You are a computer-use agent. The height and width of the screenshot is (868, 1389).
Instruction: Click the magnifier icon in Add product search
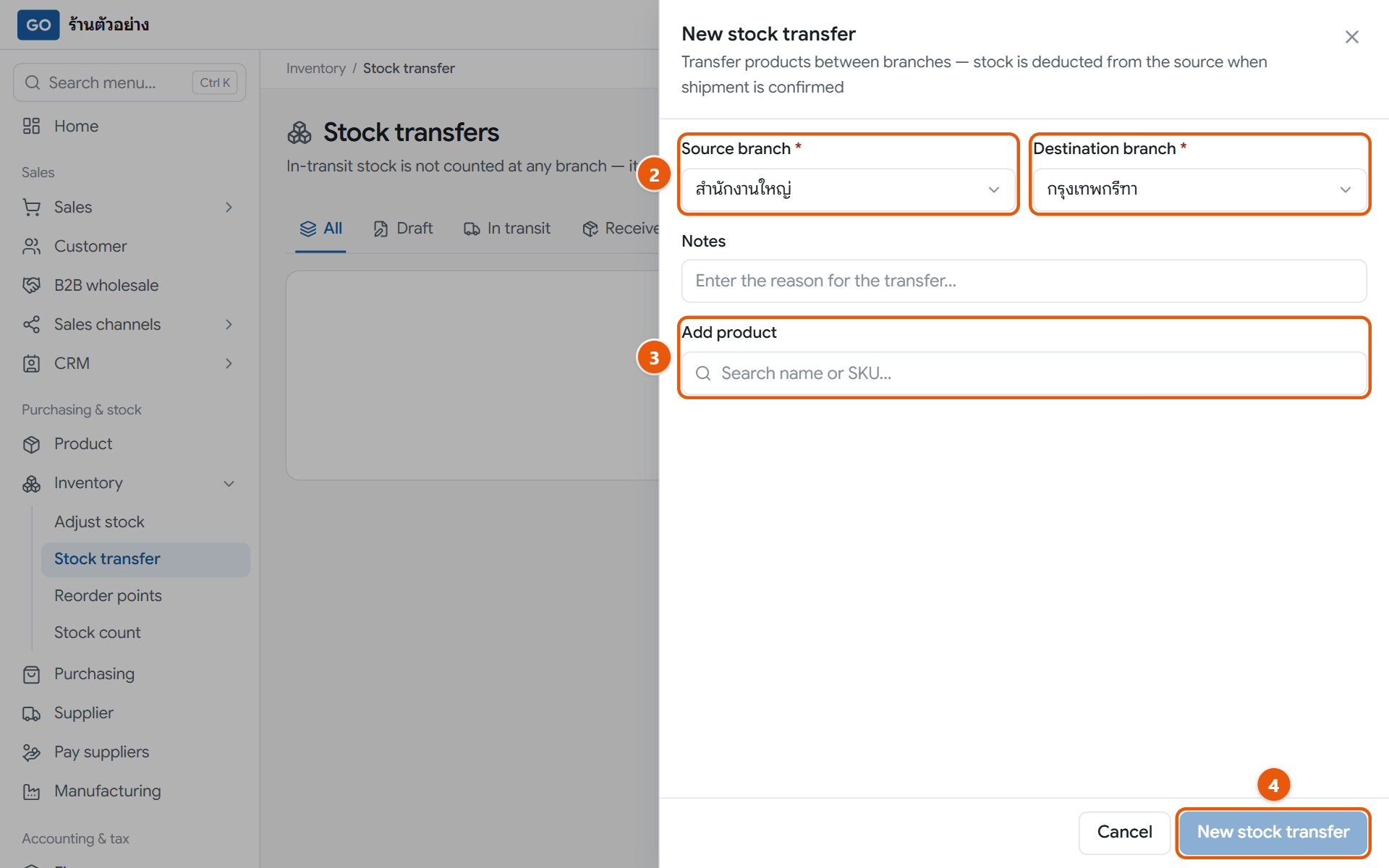coord(703,373)
